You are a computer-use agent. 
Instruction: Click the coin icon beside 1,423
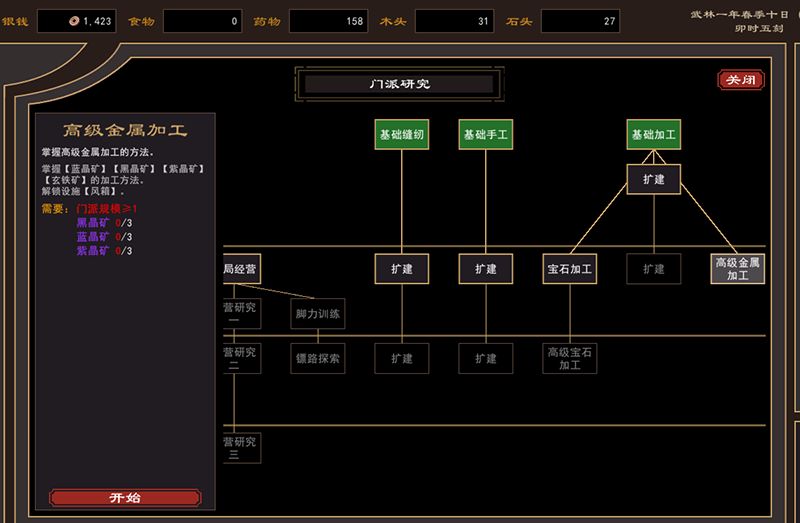(74, 21)
